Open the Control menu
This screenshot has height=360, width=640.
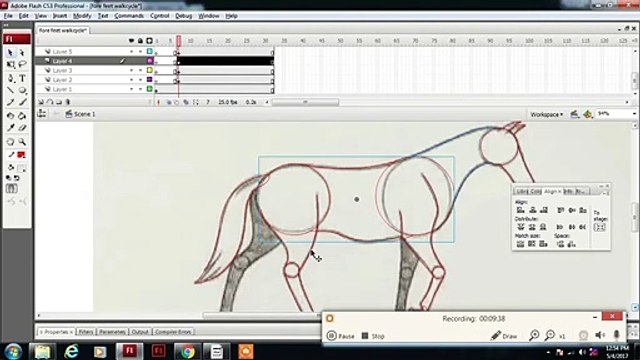pos(160,16)
